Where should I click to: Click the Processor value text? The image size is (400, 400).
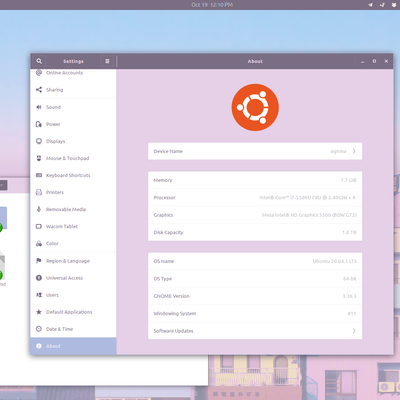click(307, 197)
